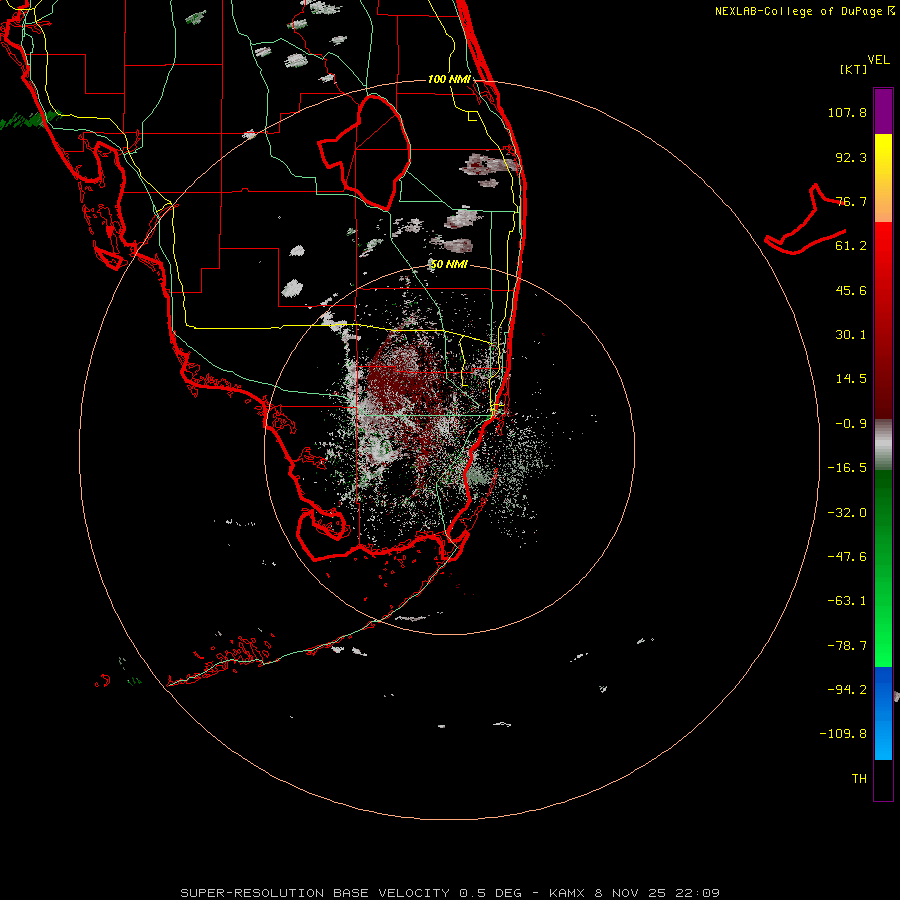Select the -63.1 velocity scale value
This screenshot has height=900, width=900.
847,601
